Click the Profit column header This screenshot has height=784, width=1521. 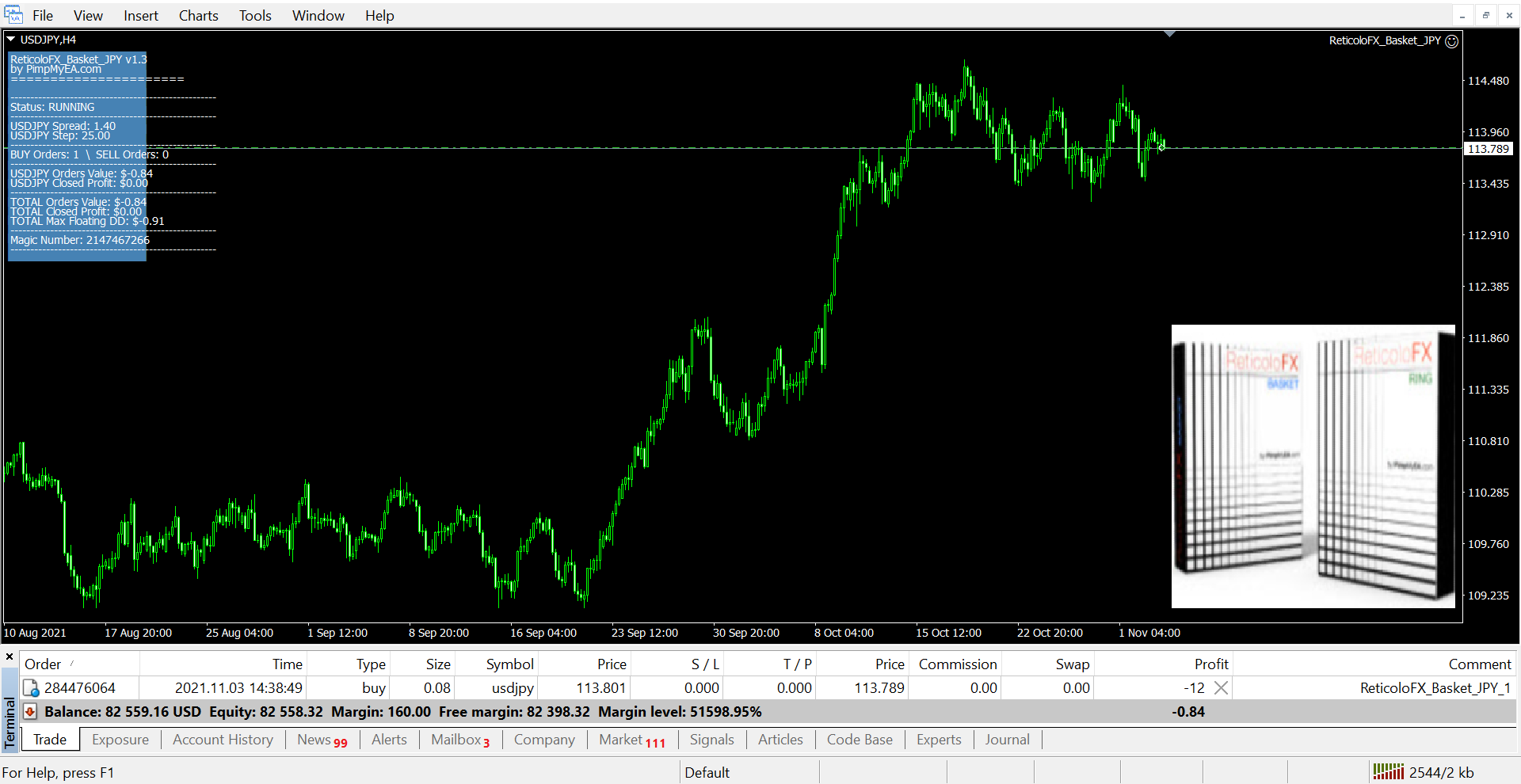(x=1210, y=664)
